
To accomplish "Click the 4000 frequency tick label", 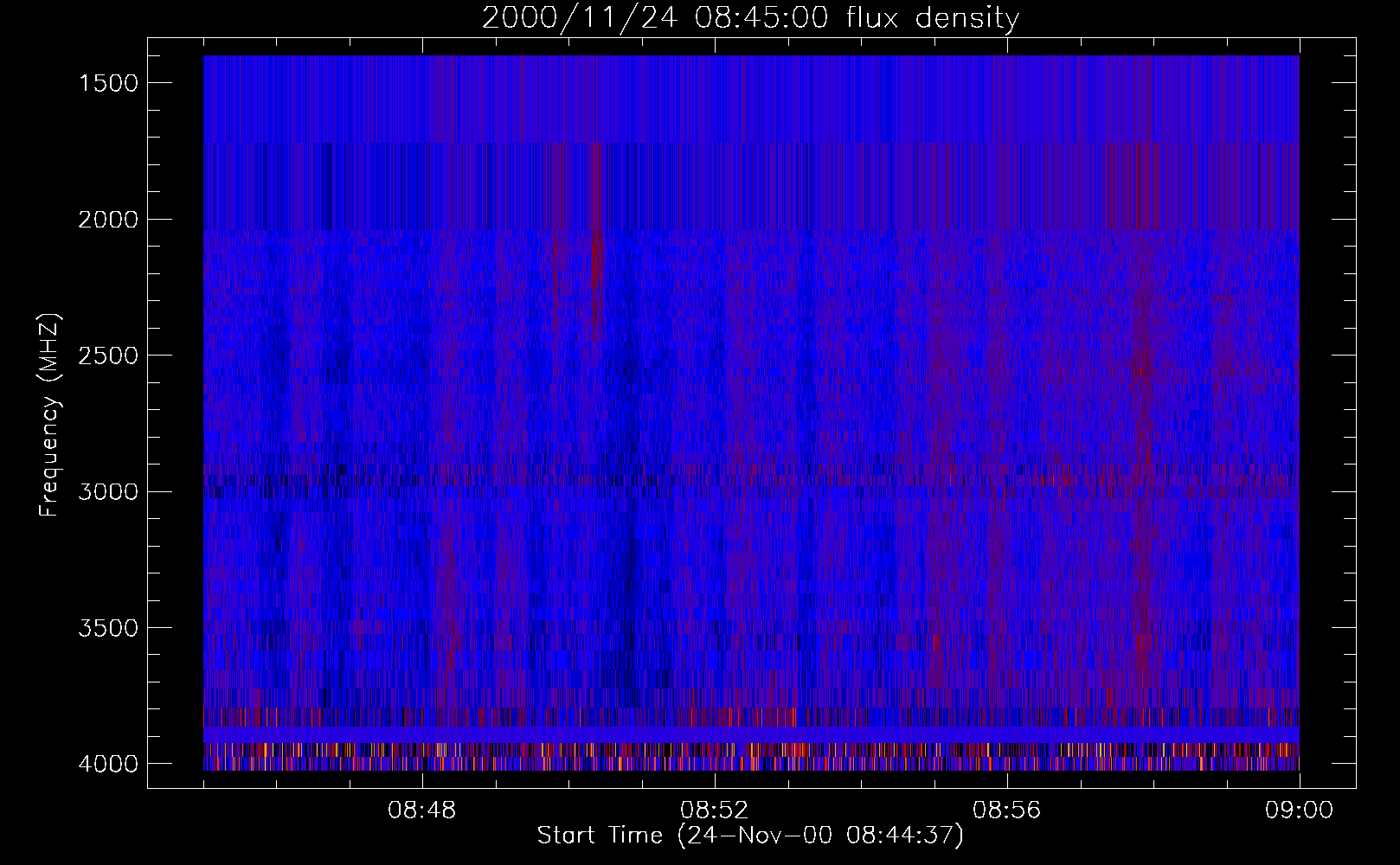I will [108, 764].
